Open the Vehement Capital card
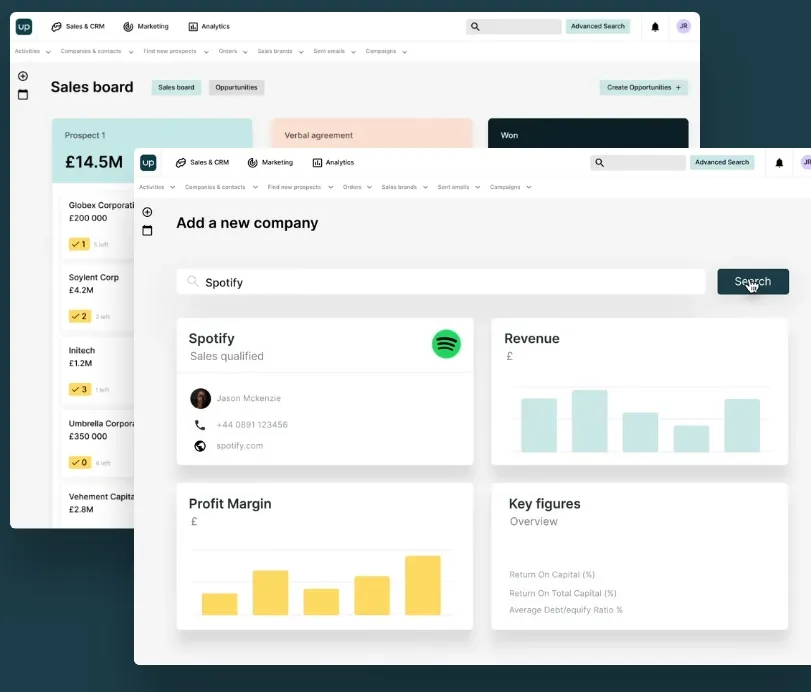811x692 pixels. [x=97, y=505]
